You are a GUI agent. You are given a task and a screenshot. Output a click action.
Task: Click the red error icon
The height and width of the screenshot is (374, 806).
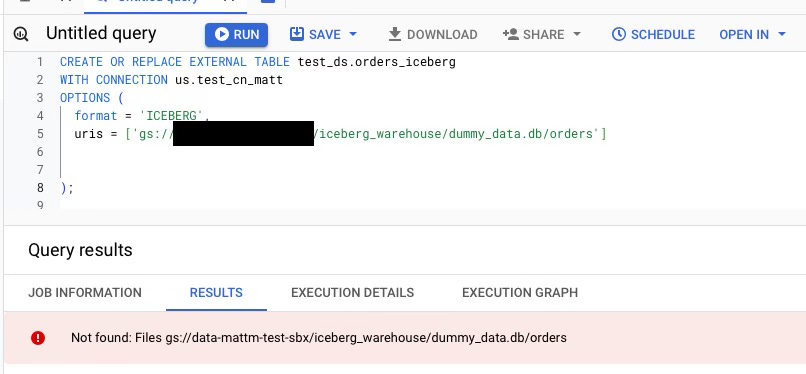38,338
